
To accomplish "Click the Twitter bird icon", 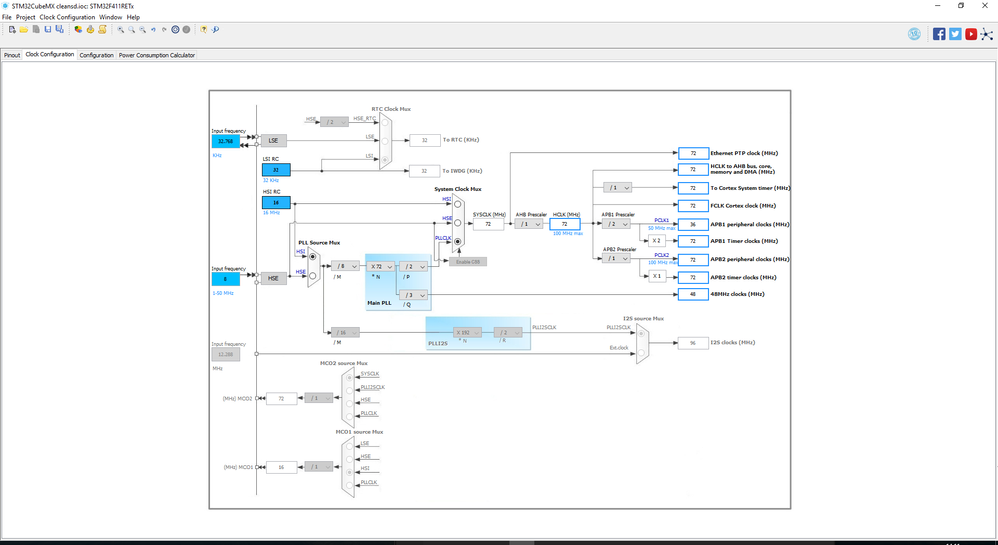I will 955,34.
